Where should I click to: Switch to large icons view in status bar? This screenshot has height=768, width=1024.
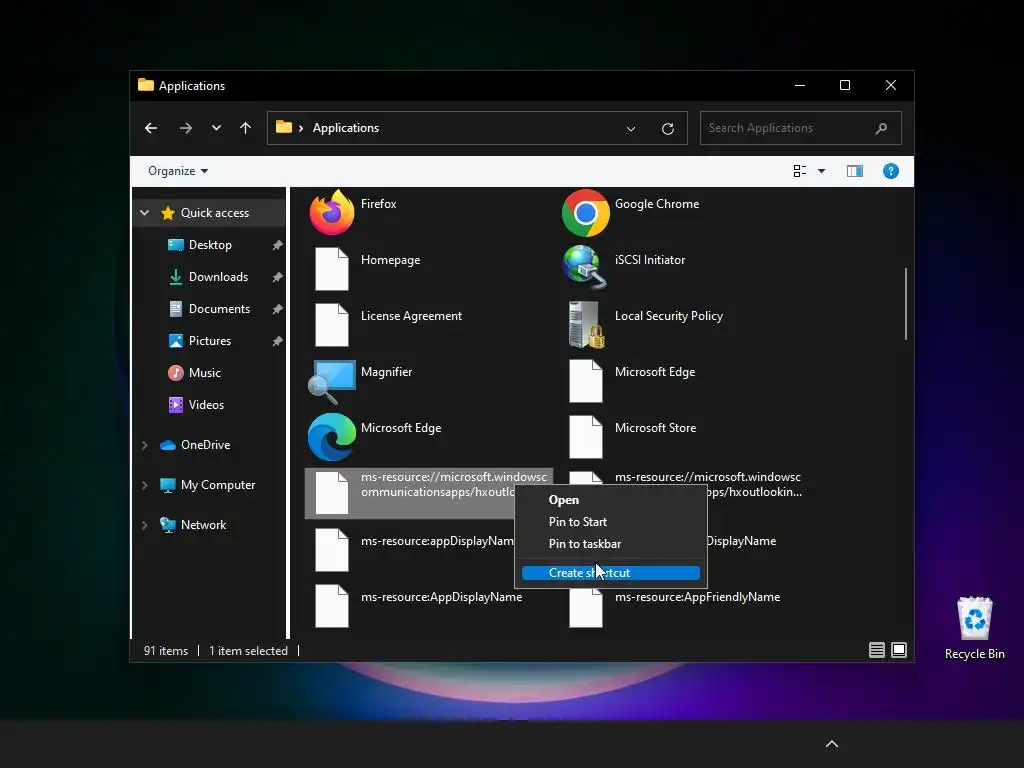point(899,650)
